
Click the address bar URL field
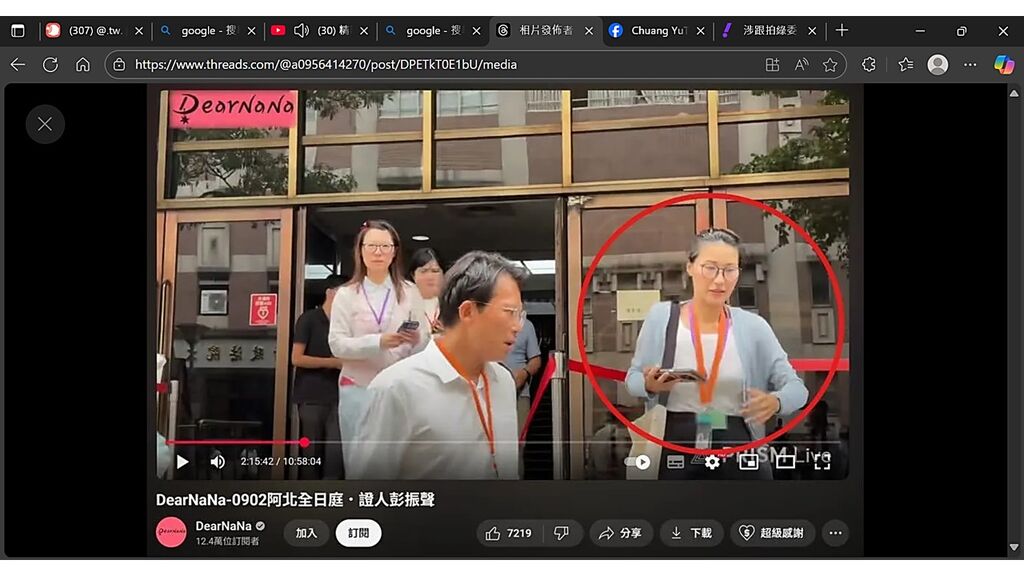[x=440, y=64]
